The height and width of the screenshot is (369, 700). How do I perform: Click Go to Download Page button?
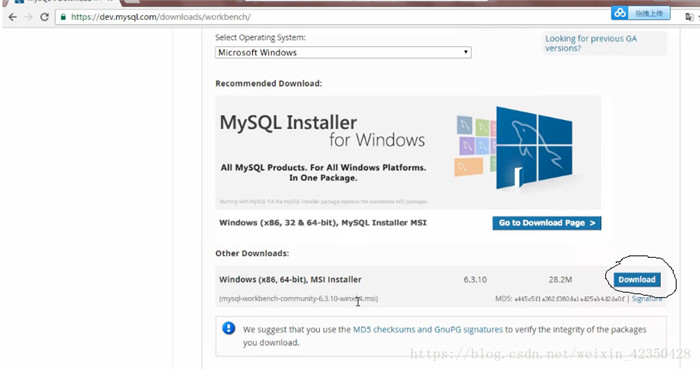[x=547, y=223]
